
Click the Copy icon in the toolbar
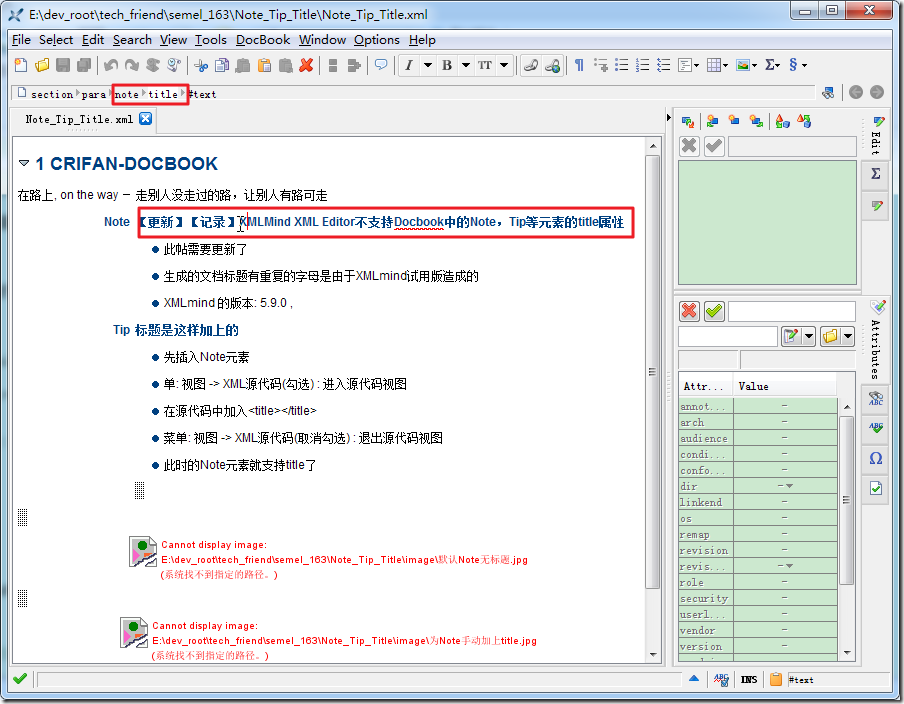point(222,65)
